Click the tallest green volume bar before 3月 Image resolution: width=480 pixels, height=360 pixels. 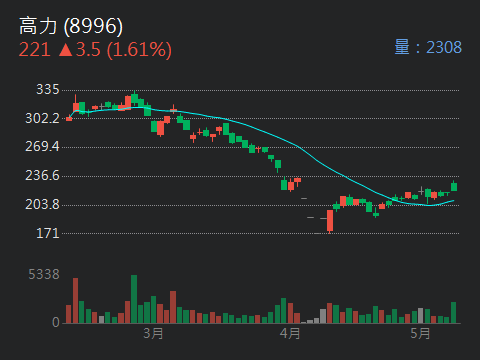tap(134, 299)
